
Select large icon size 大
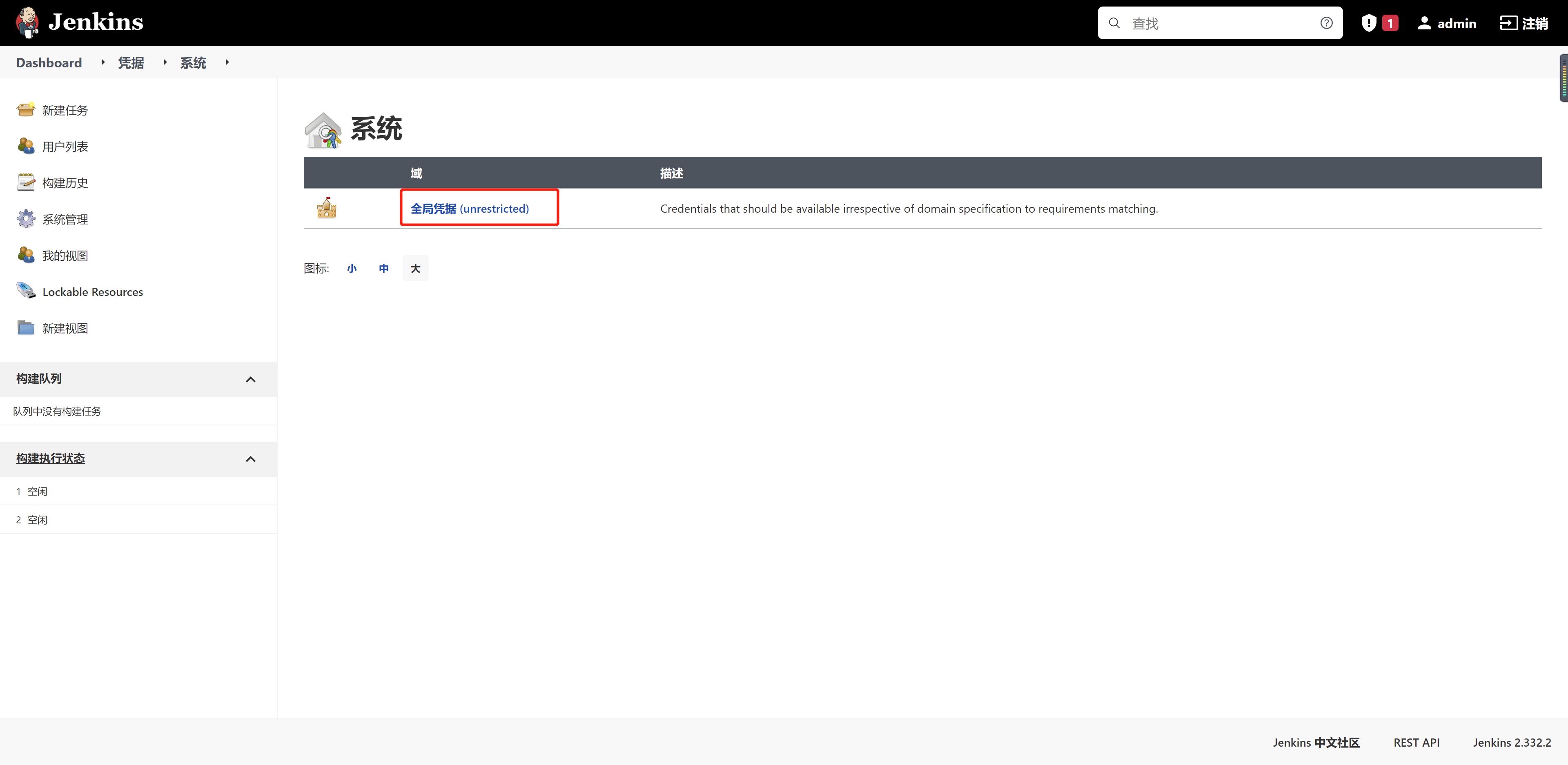tap(415, 268)
